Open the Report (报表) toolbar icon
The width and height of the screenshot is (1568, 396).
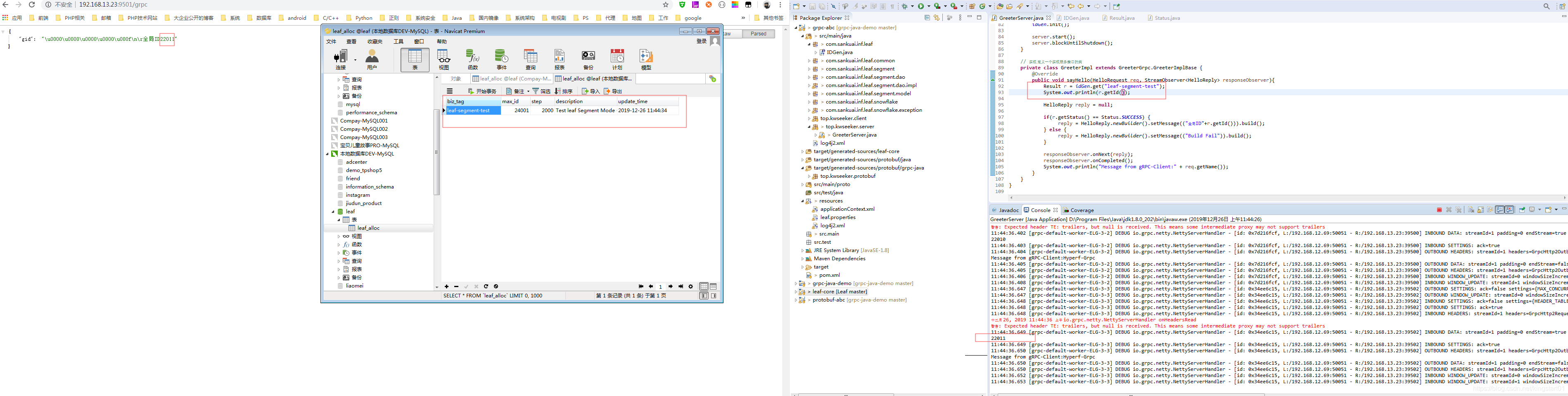[x=560, y=60]
